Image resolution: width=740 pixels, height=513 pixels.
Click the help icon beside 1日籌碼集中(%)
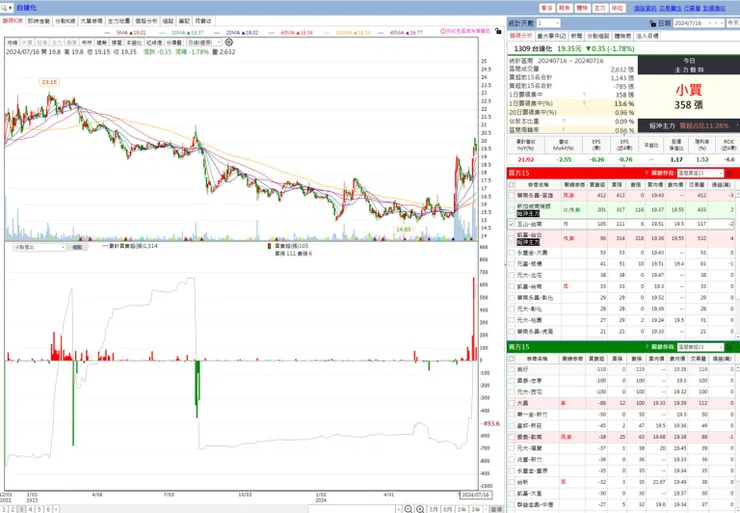pos(585,103)
